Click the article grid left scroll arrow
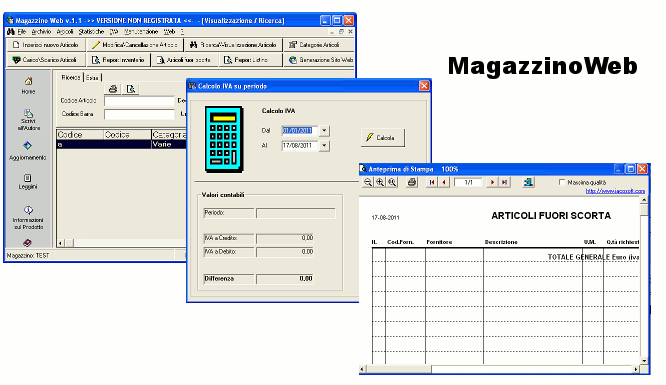The image size is (666, 385). [60, 243]
